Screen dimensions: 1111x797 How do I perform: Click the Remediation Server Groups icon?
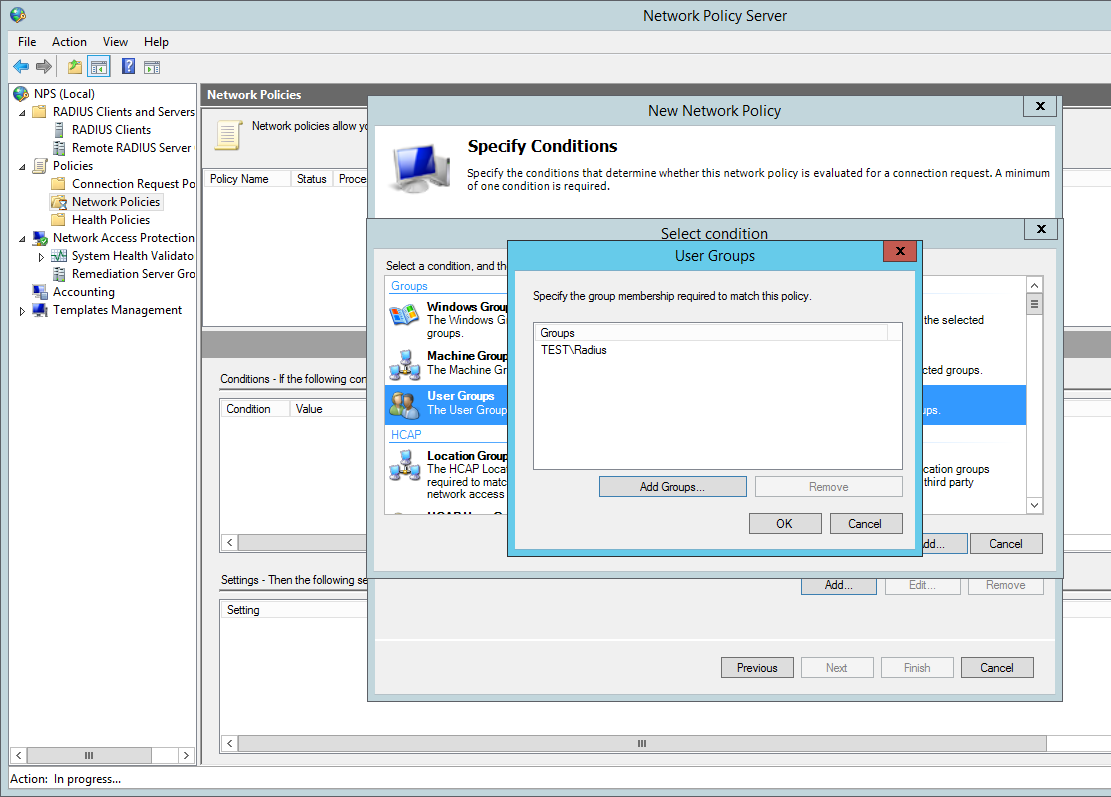[60, 274]
